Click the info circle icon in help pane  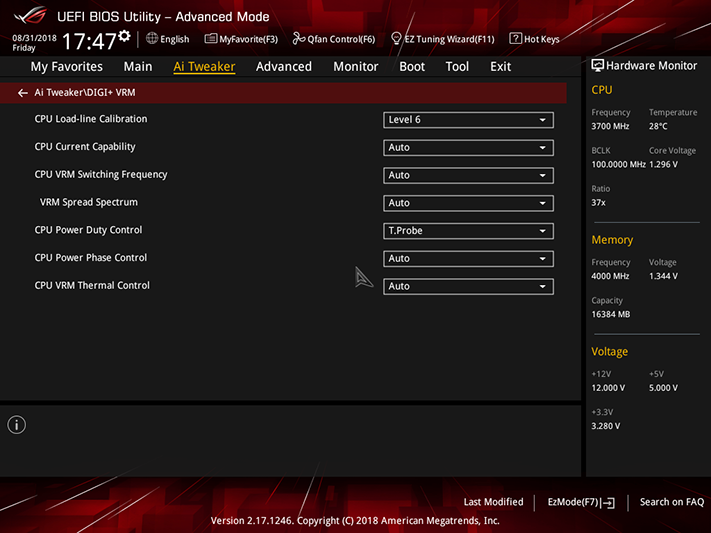(17, 425)
